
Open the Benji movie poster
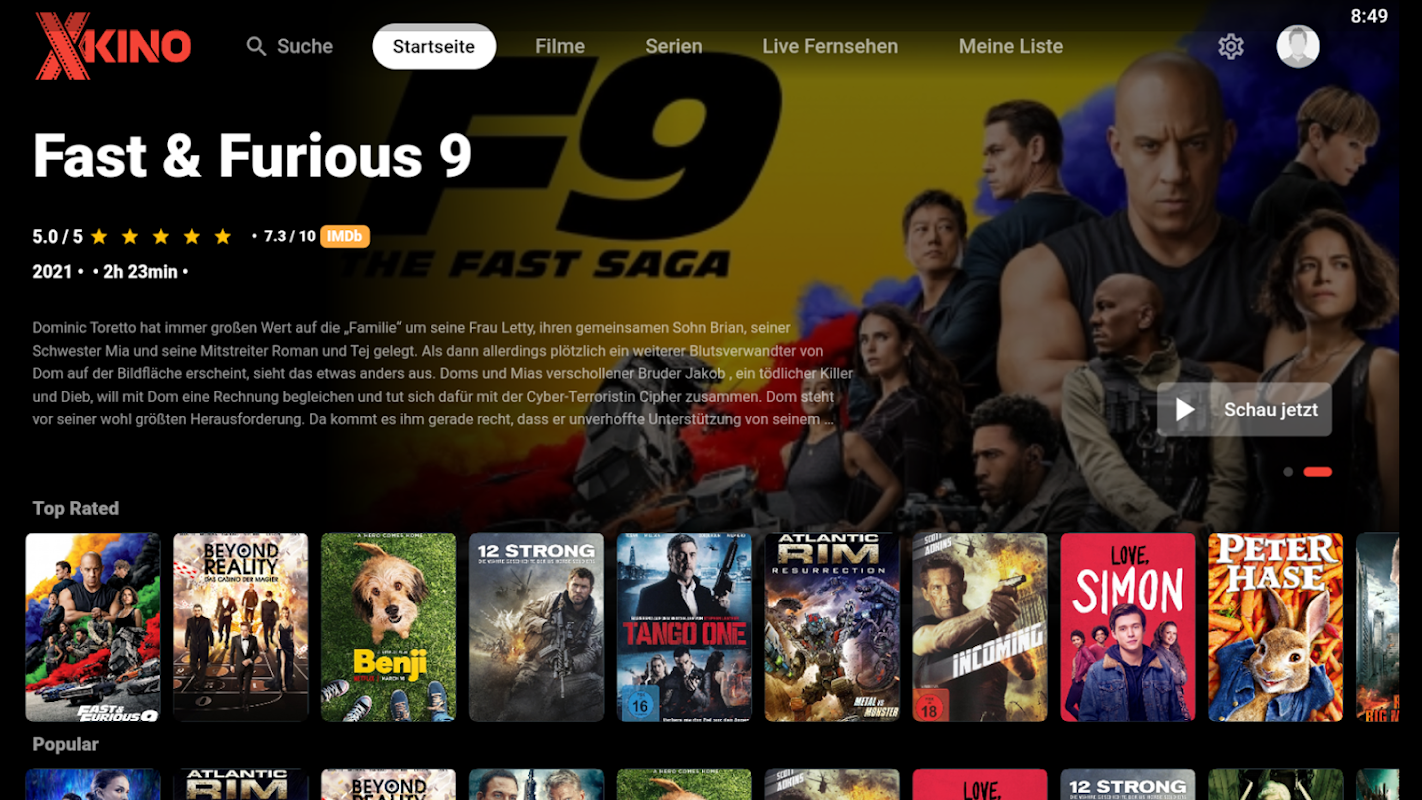pyautogui.click(x=388, y=627)
